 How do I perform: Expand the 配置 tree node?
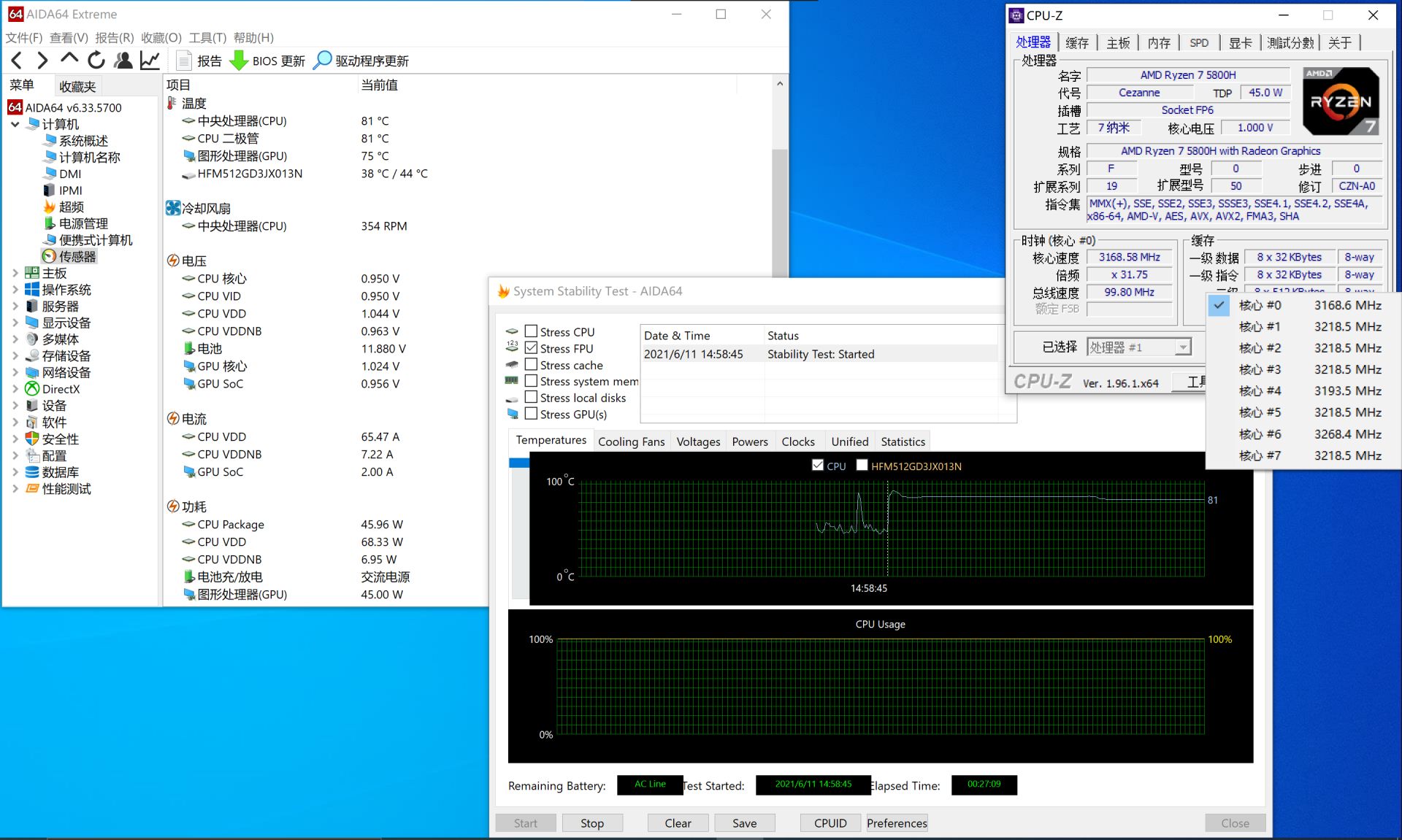point(15,455)
